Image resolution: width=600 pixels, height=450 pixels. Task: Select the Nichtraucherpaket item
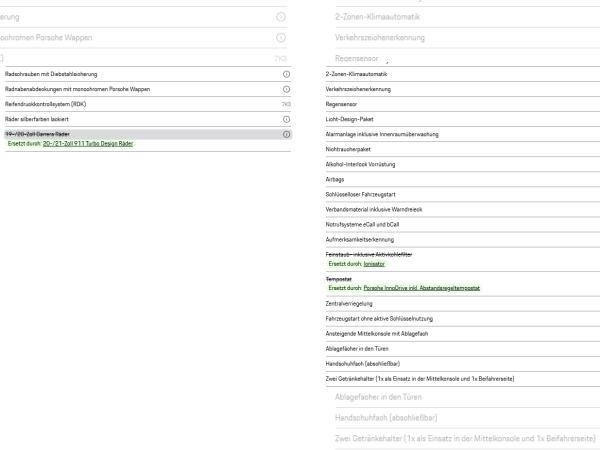(x=463, y=149)
